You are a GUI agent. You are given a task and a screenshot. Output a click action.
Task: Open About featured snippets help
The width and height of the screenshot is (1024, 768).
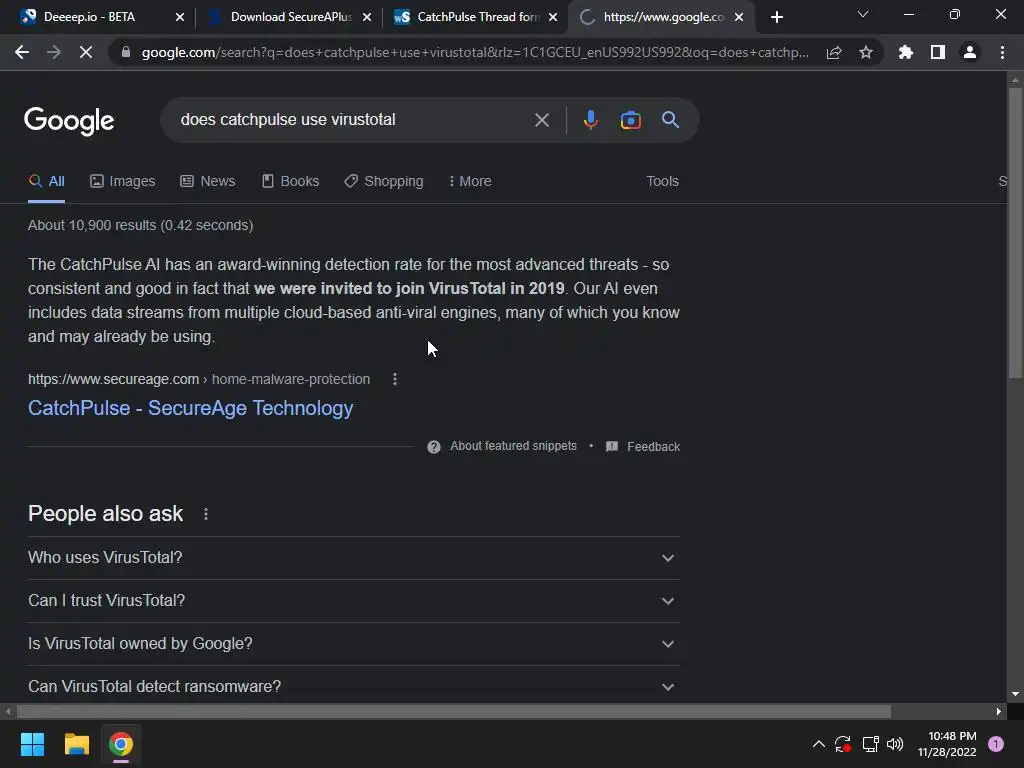[502, 446]
